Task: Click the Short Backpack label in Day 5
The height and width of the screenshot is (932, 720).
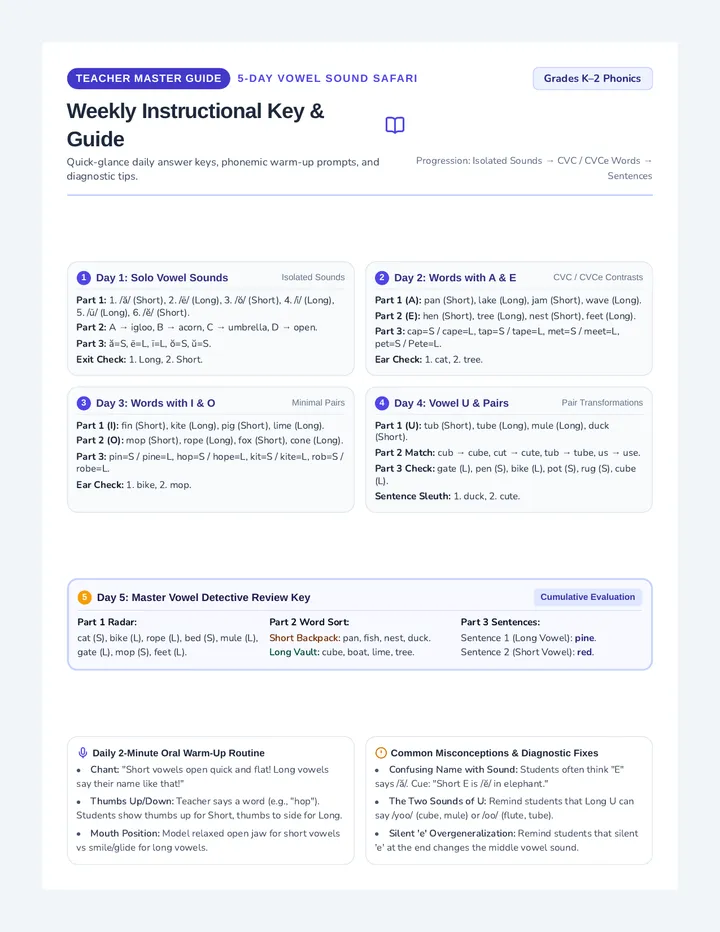Action: click(x=304, y=638)
